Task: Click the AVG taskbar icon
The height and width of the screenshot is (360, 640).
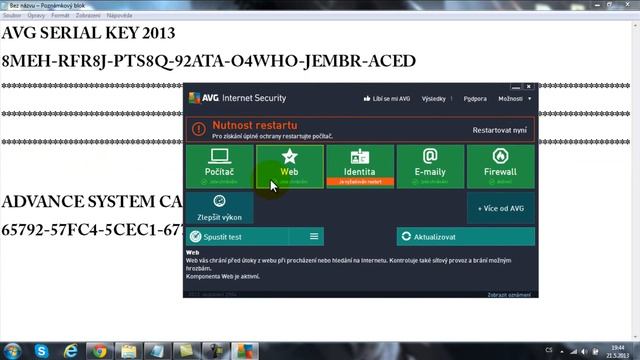Action: coord(244,351)
